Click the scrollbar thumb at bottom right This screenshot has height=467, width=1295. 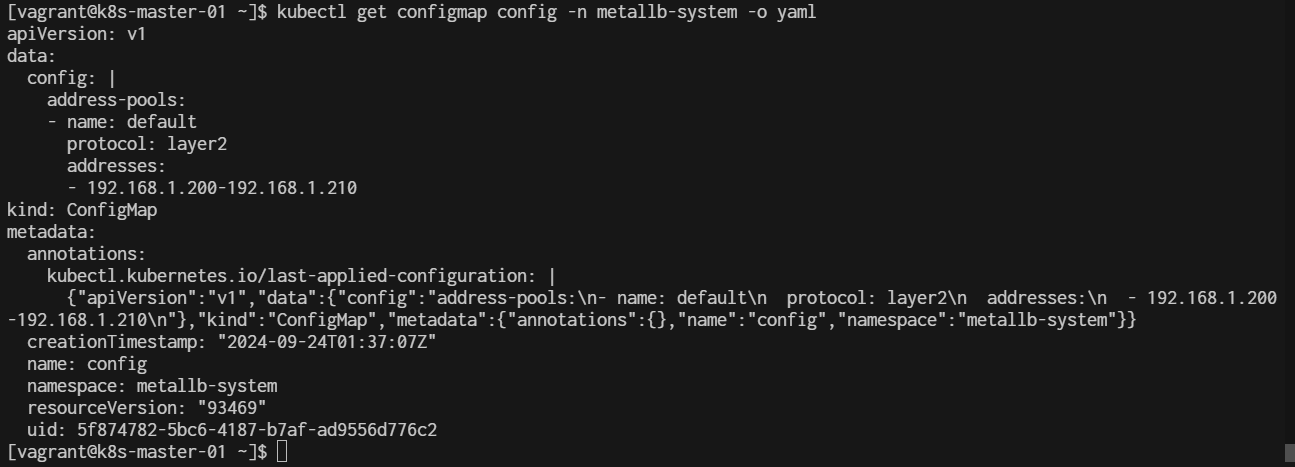click(x=1289, y=452)
